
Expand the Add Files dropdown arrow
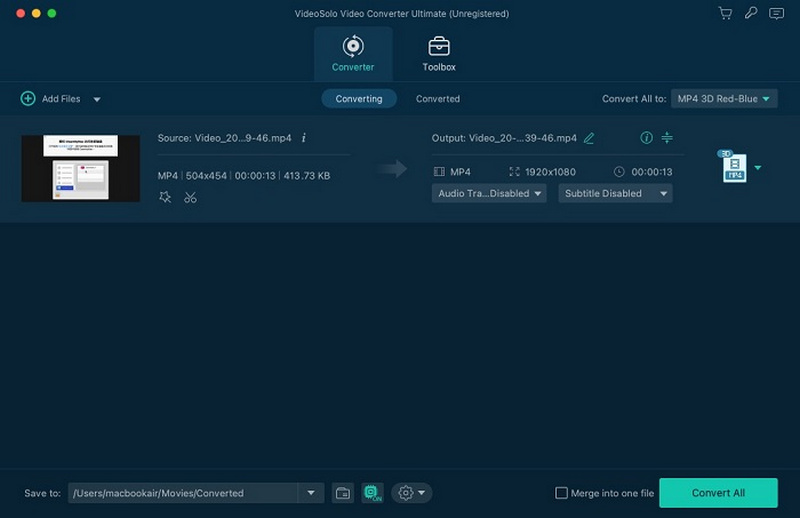[x=97, y=99]
